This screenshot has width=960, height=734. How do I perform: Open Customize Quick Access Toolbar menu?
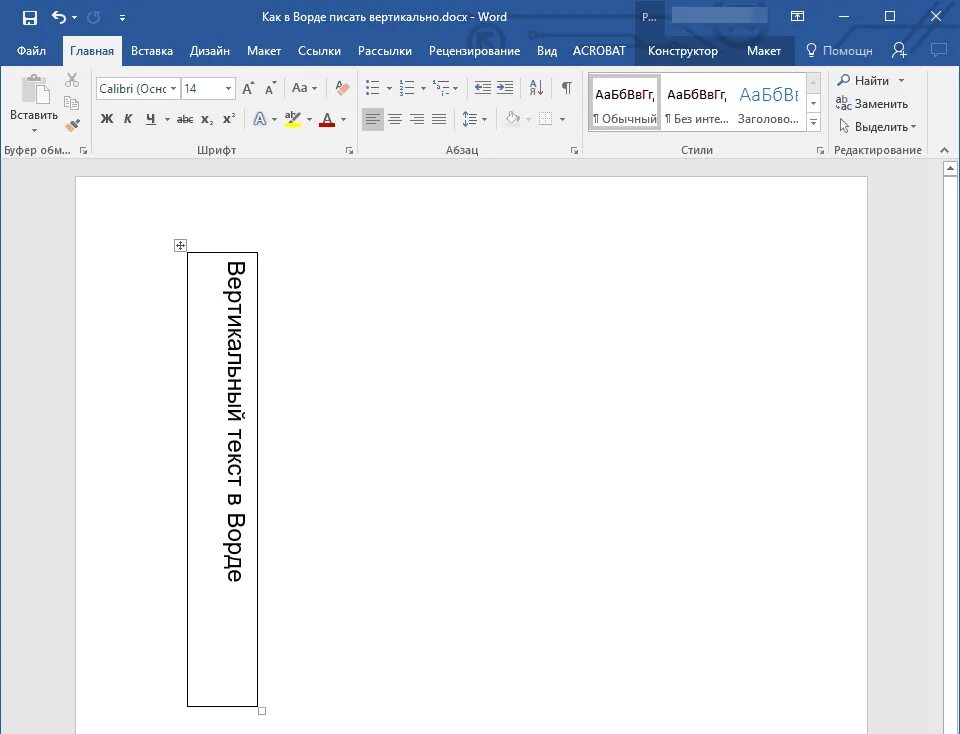[122, 18]
